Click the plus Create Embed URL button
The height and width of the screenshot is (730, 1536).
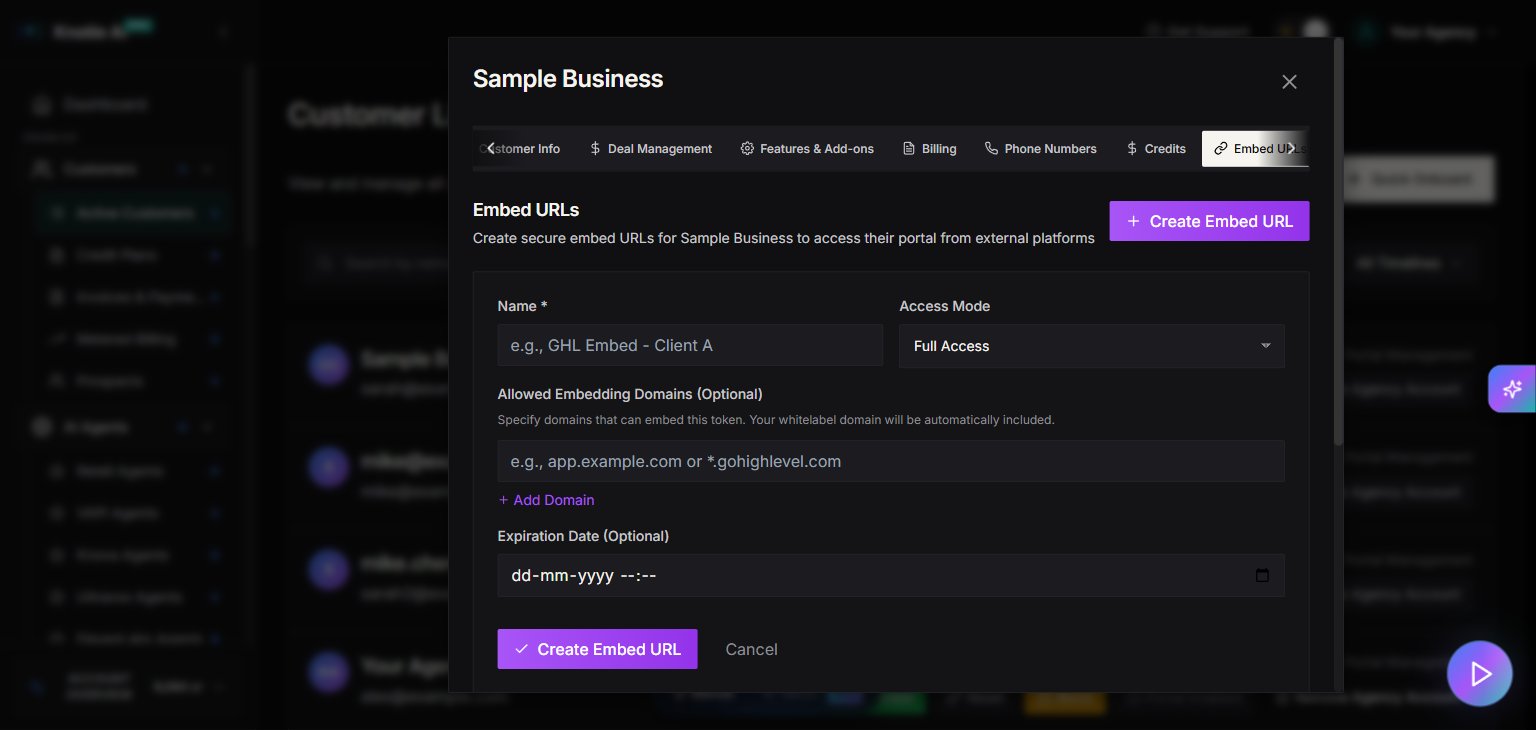pos(1209,221)
